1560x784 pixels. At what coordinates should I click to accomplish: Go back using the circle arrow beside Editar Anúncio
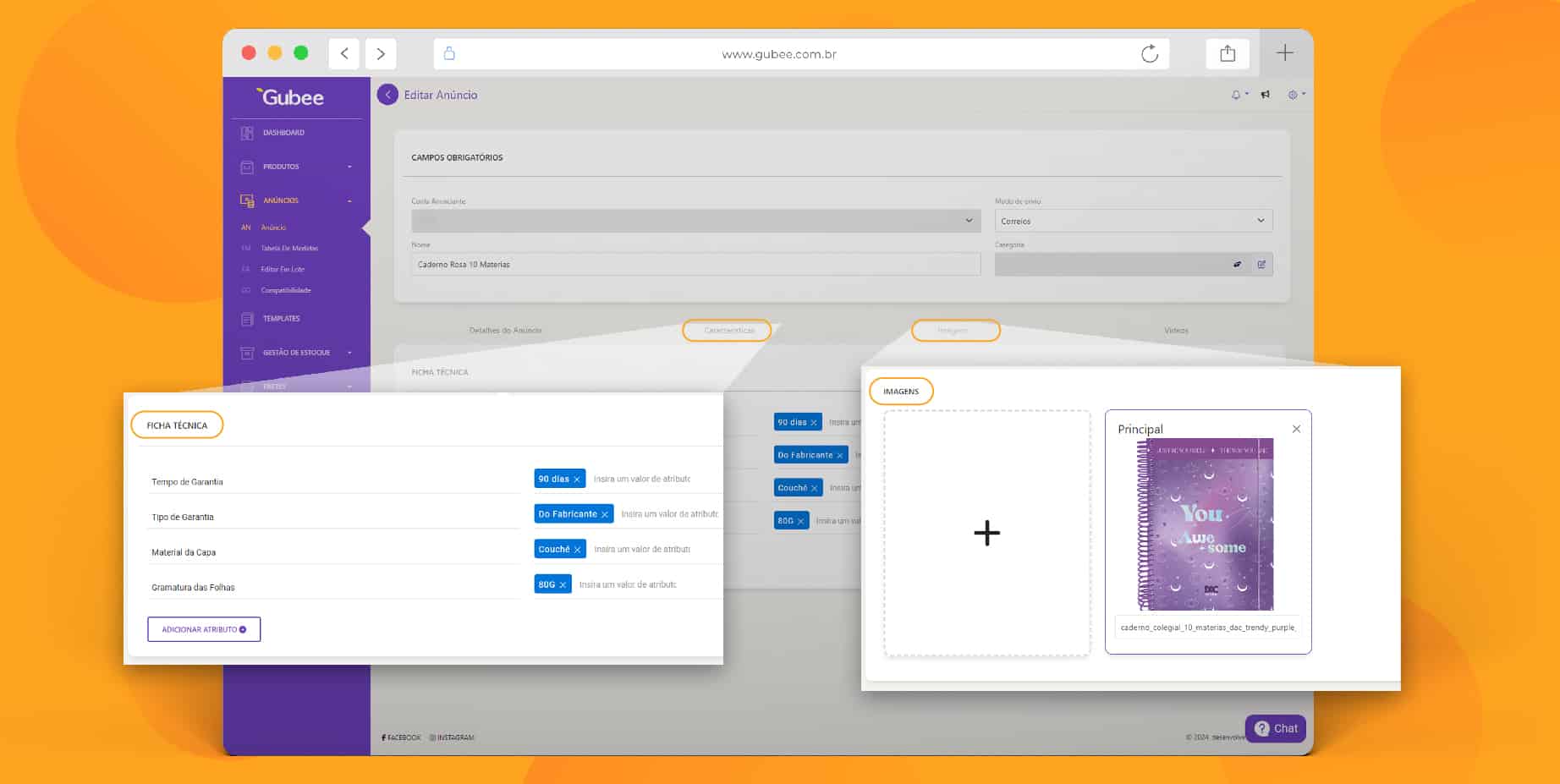pos(387,95)
